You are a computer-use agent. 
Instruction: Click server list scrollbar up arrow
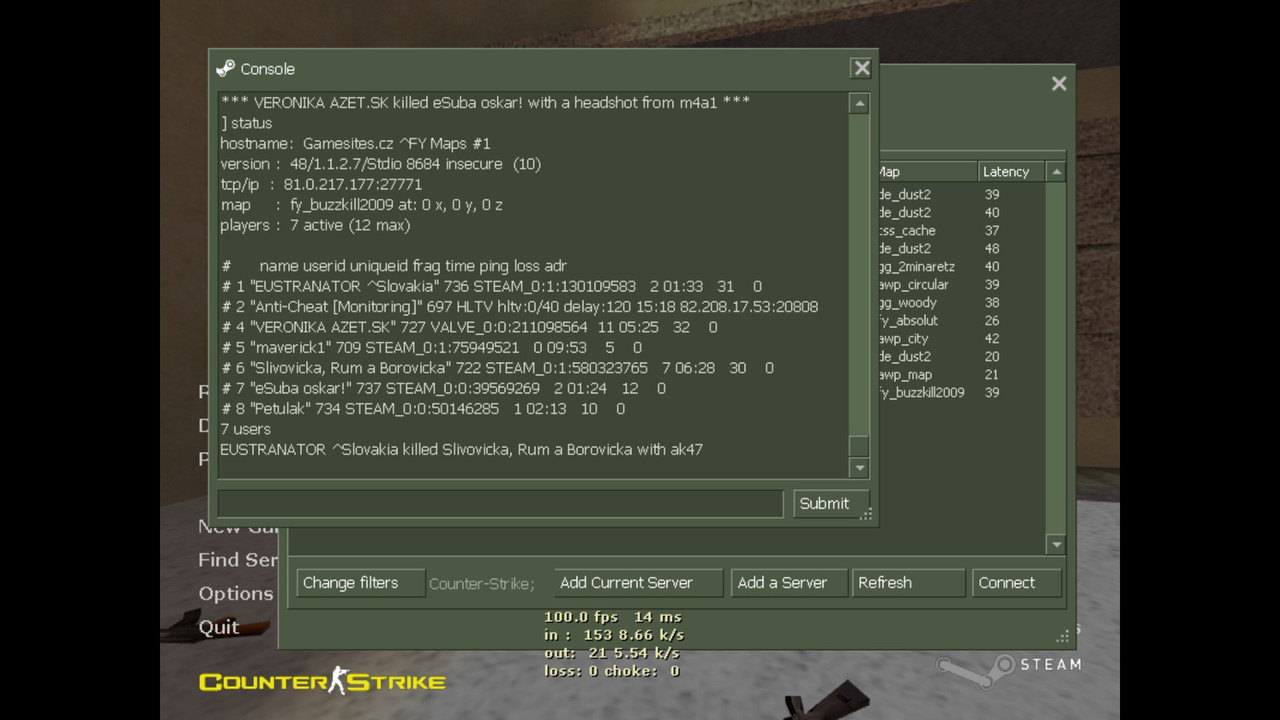coord(1056,172)
